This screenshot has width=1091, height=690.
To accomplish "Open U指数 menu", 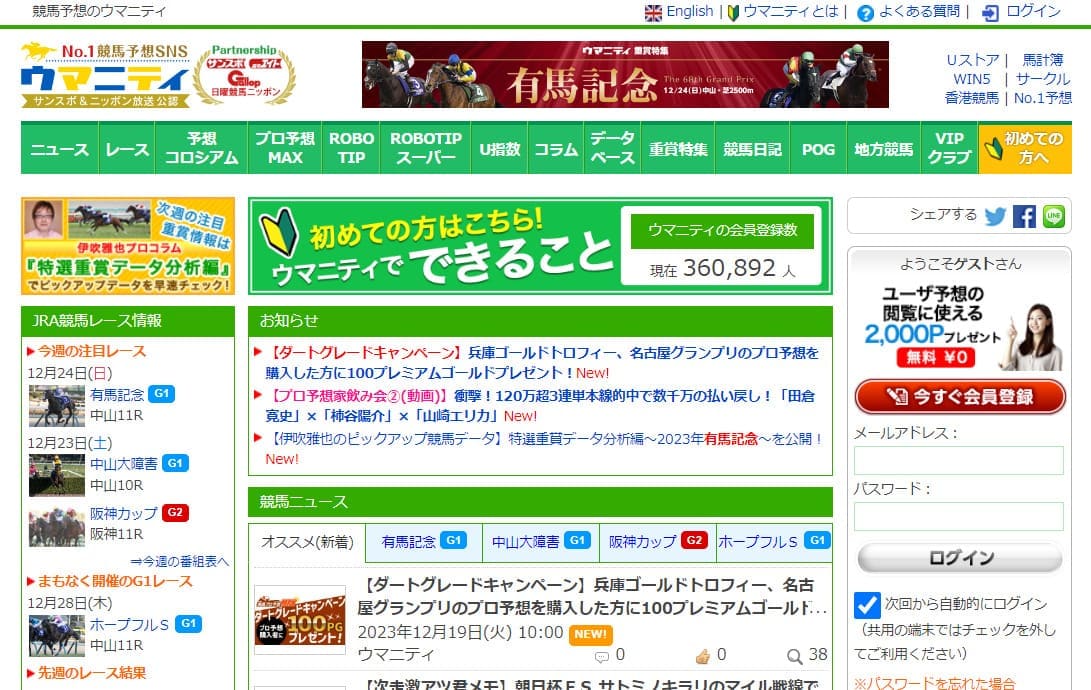I will (x=500, y=148).
